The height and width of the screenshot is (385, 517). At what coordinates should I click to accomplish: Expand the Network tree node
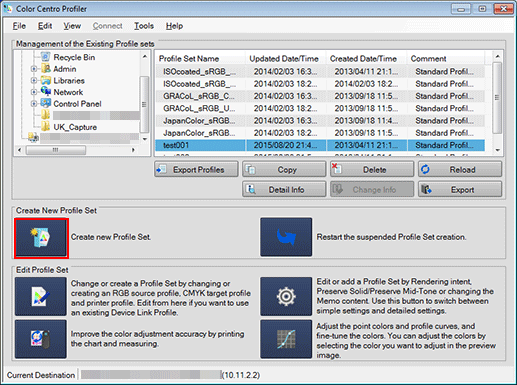pos(34,92)
